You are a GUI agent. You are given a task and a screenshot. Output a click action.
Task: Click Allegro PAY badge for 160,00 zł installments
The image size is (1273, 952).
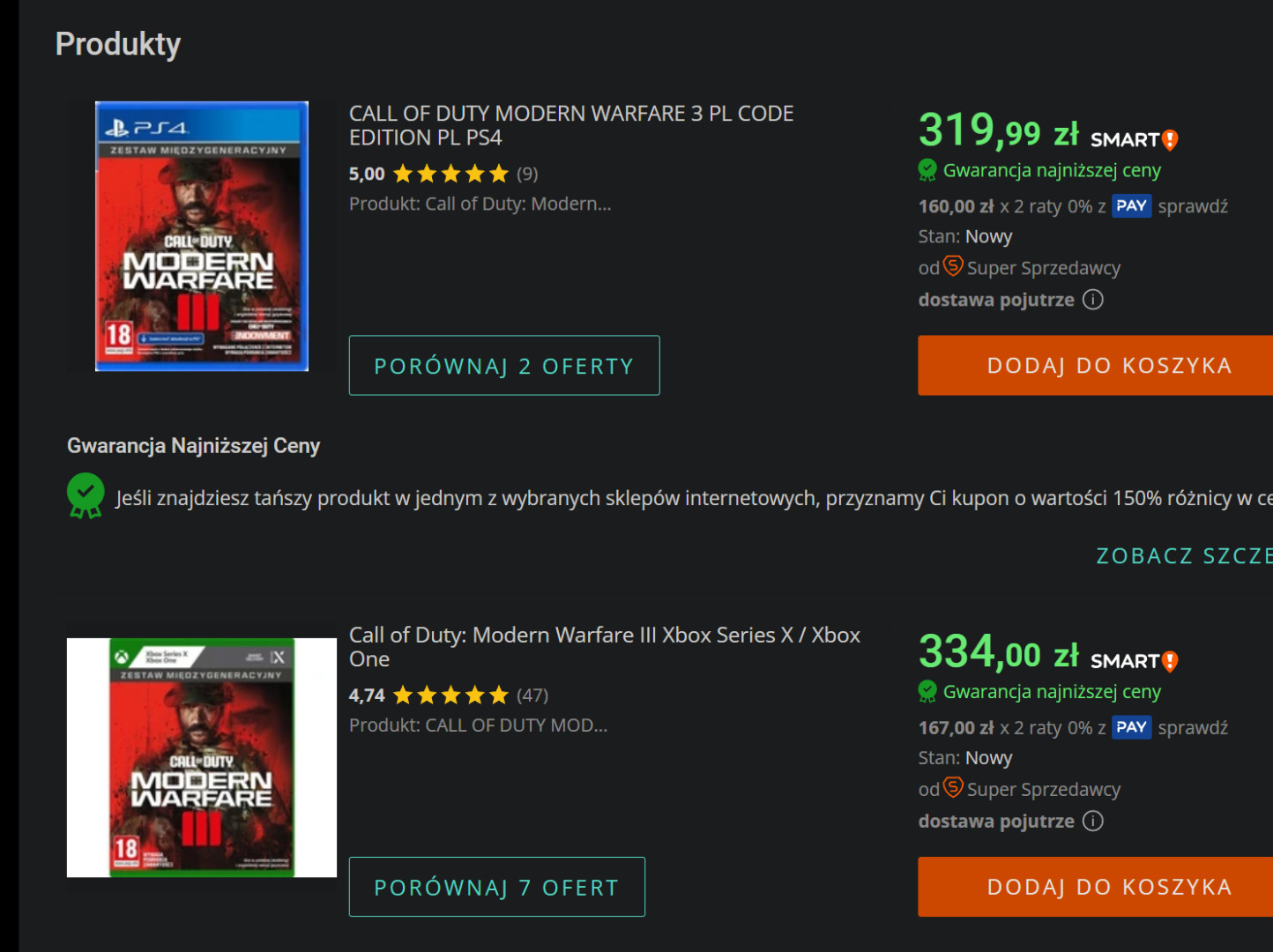click(1131, 206)
